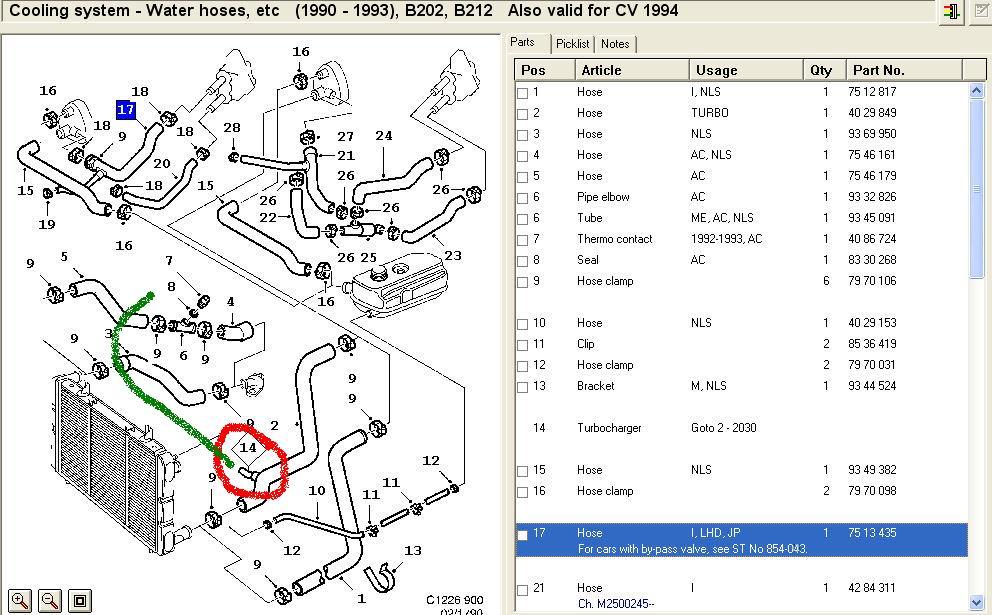Click usage text I, LHD, JP
Viewport: 992px width, 615px height.
716,533
